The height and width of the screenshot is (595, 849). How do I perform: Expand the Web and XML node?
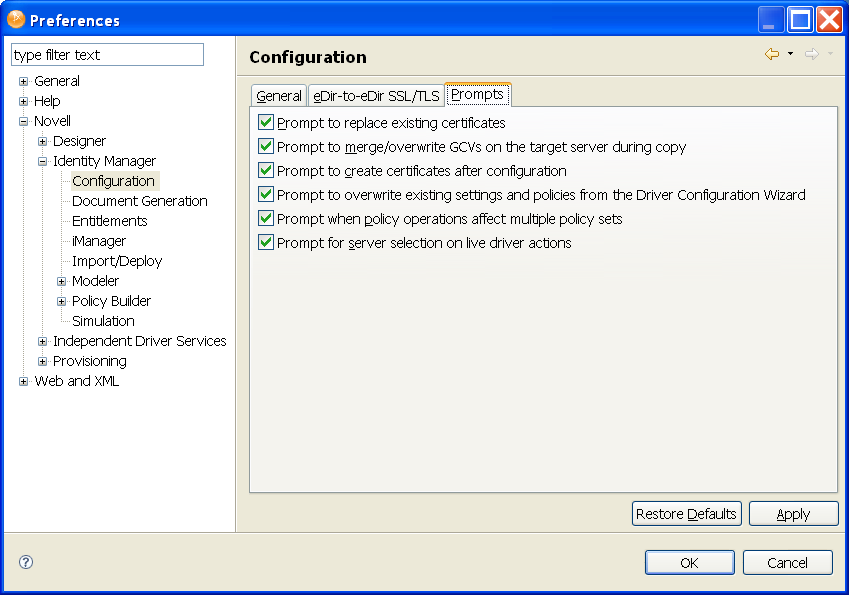click(x=24, y=381)
